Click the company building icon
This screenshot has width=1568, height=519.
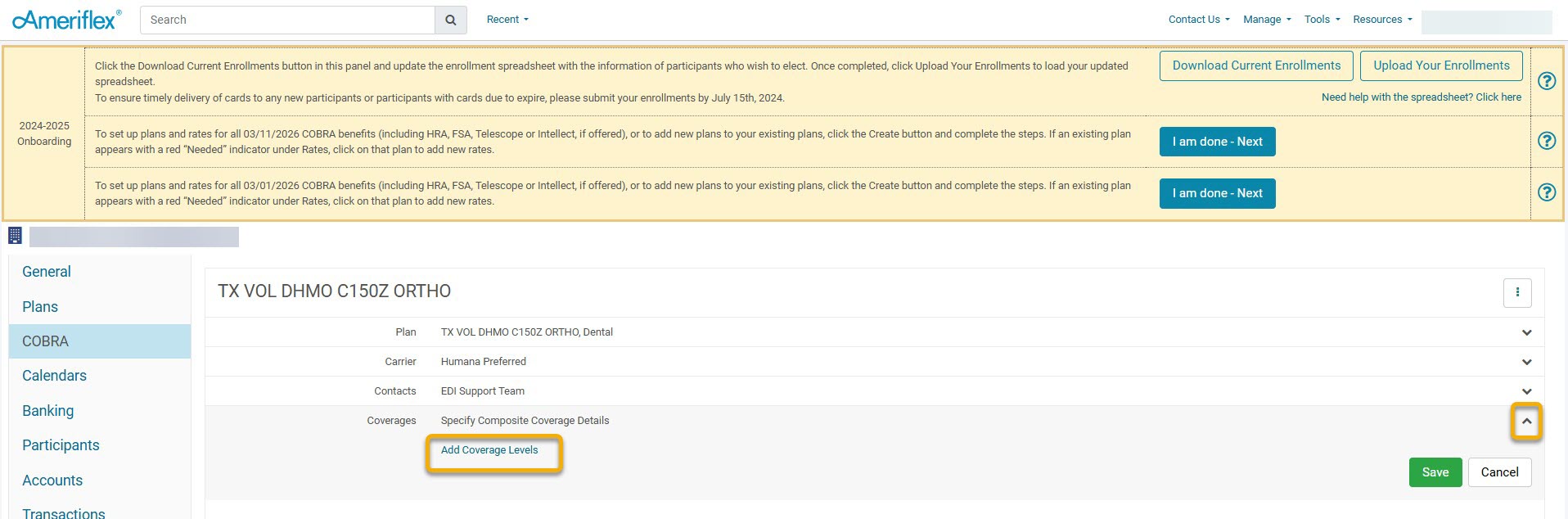coord(15,236)
